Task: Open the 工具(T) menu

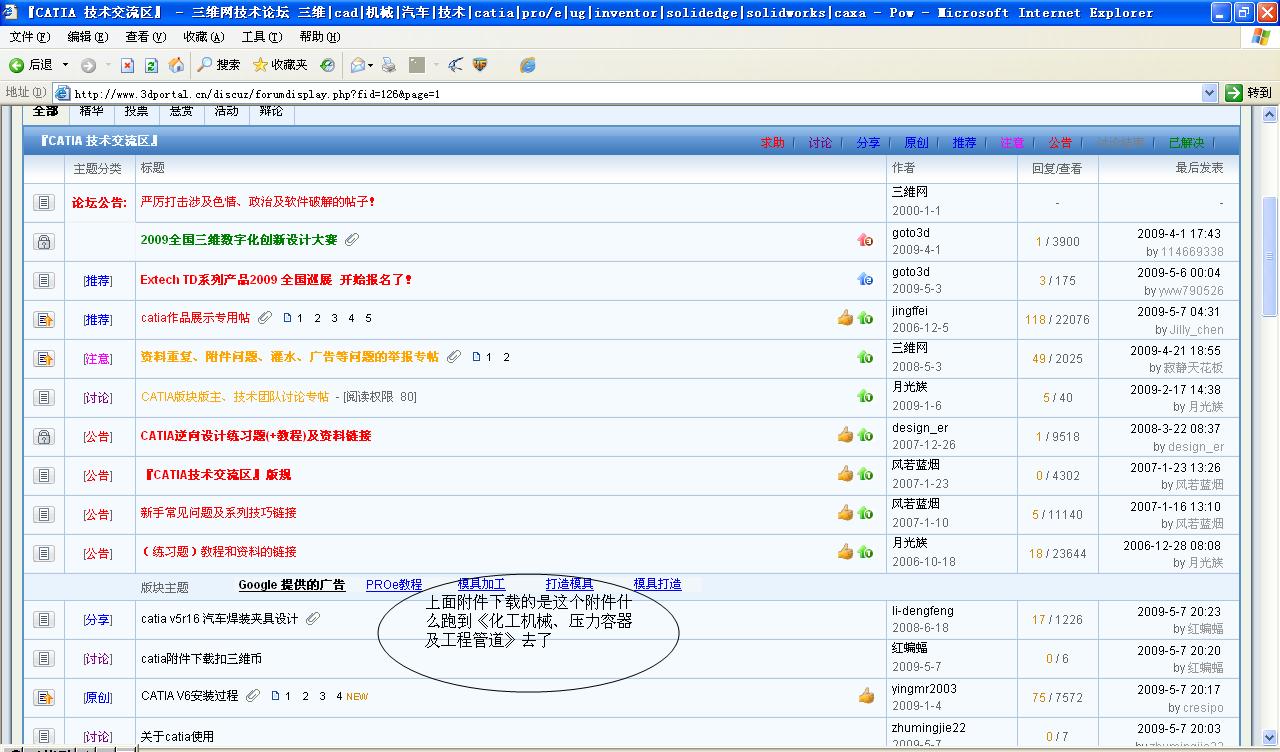Action: [262, 37]
